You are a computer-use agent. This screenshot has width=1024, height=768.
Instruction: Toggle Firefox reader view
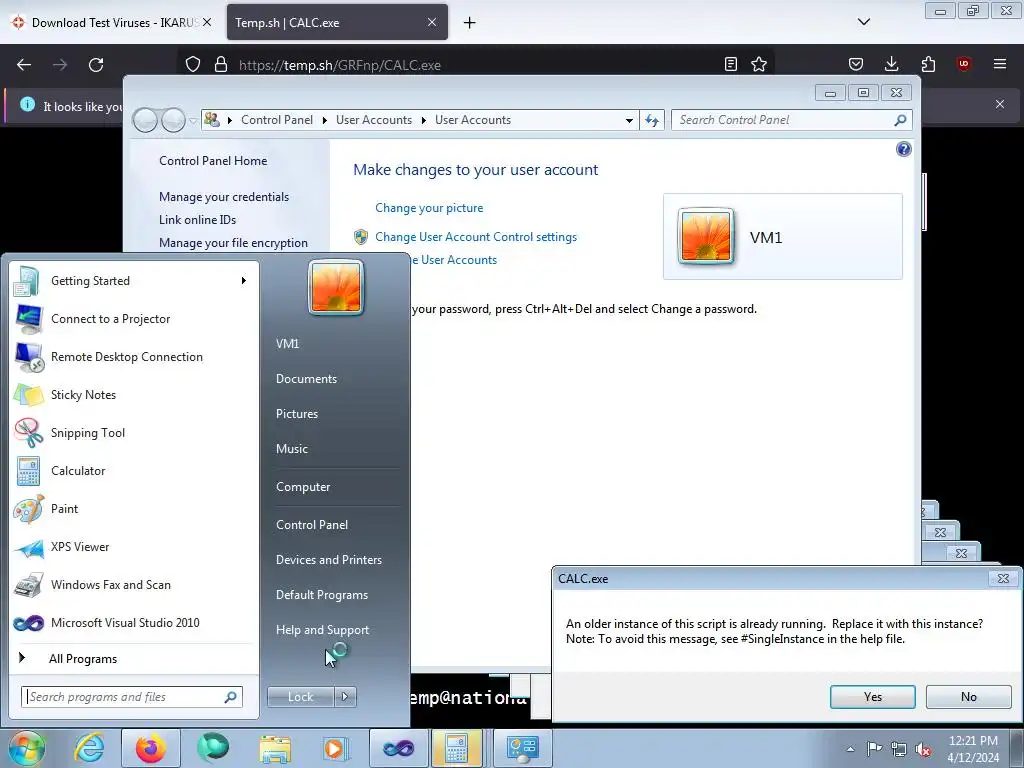click(x=731, y=64)
